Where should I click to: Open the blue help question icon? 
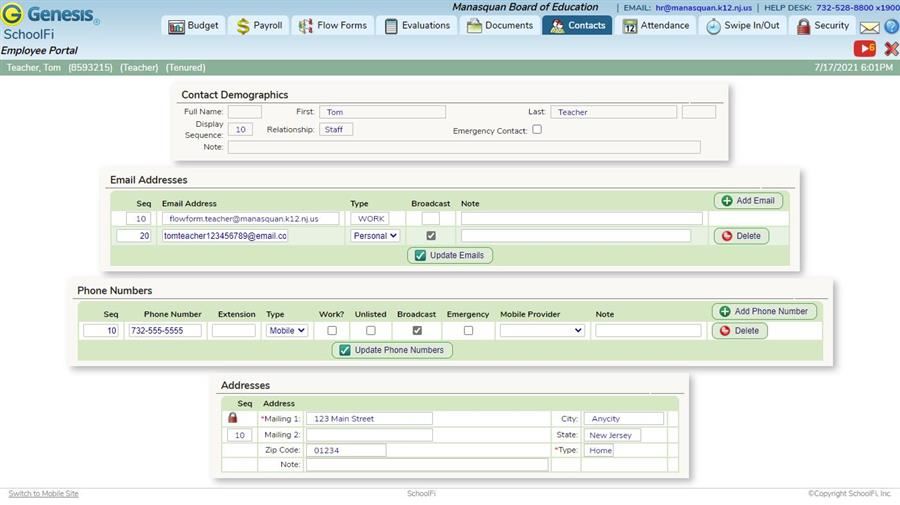pos(891,26)
